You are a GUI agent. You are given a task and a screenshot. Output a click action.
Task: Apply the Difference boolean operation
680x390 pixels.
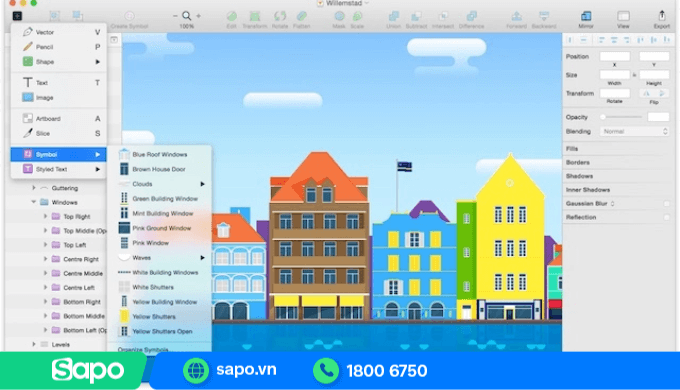(471, 16)
